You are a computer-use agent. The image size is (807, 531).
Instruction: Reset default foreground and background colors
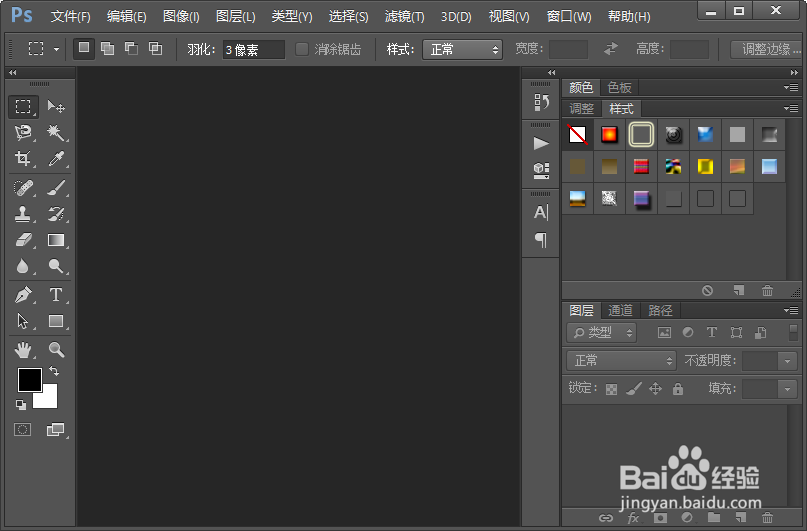tap(21, 405)
